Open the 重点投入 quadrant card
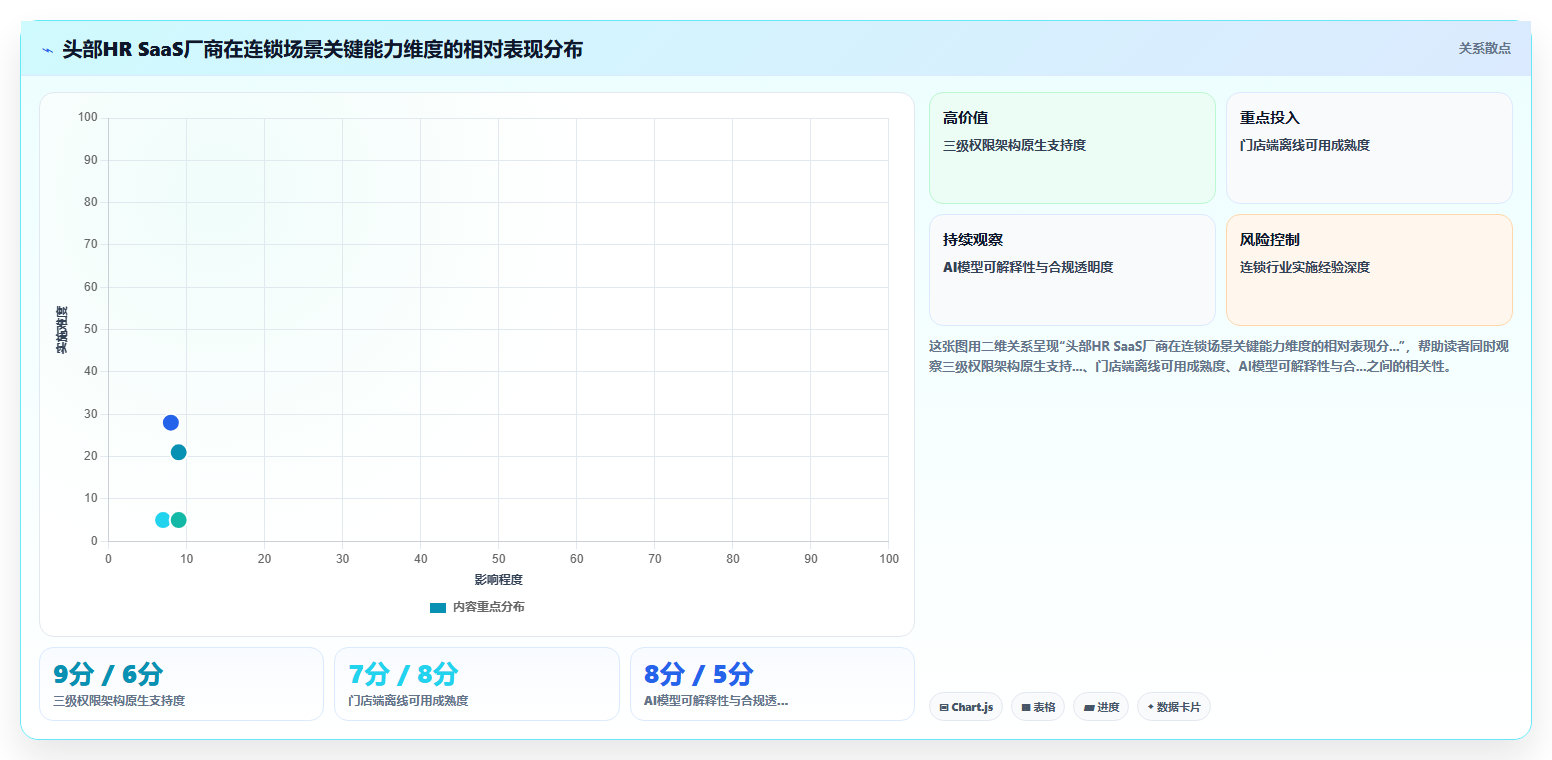1552x760 pixels. [1369, 148]
